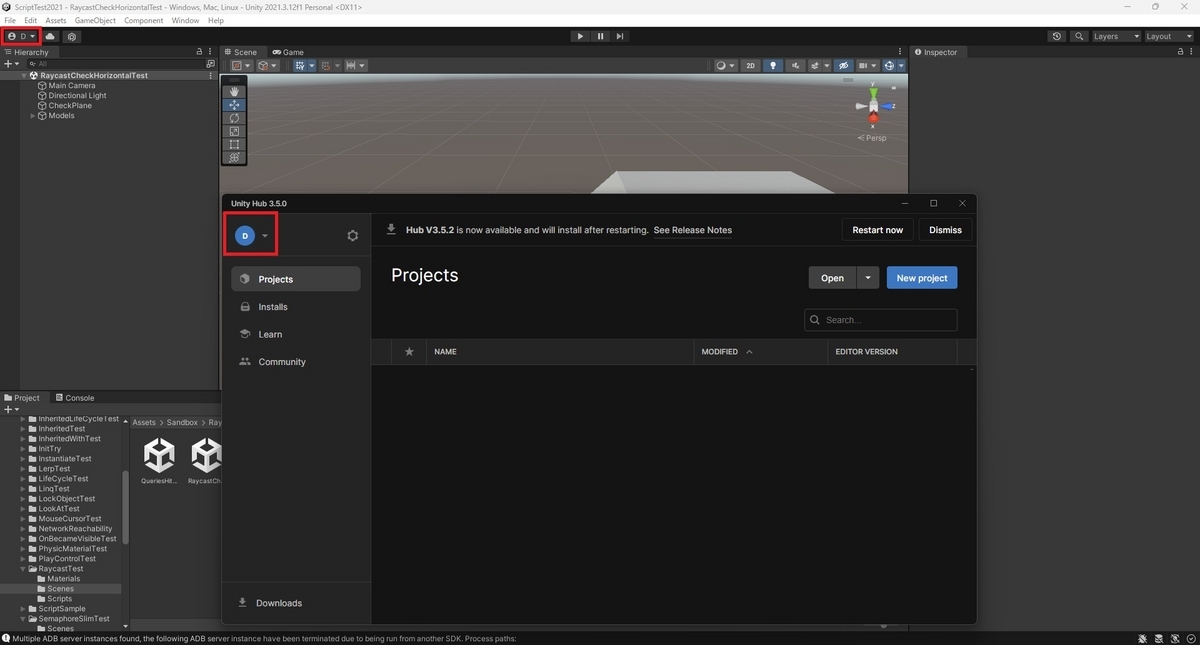The image size is (1200, 645).
Task: Click warning icon in Unity status bar
Action: [6, 638]
